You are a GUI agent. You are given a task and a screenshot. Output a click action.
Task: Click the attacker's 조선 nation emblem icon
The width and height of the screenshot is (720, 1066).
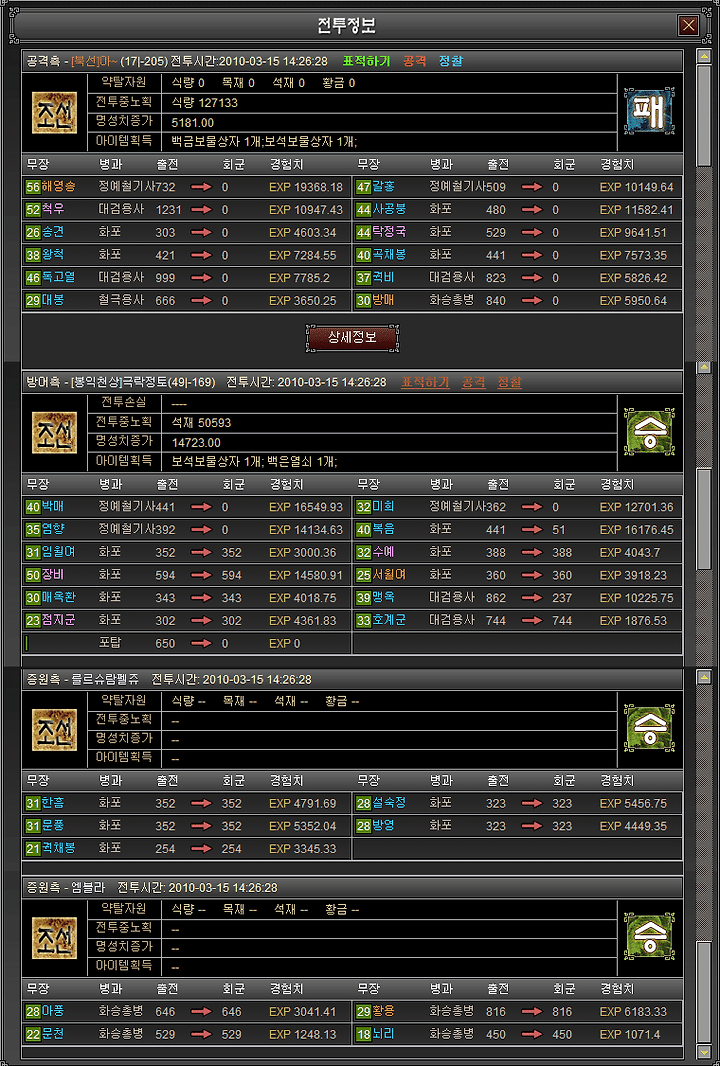click(x=54, y=112)
